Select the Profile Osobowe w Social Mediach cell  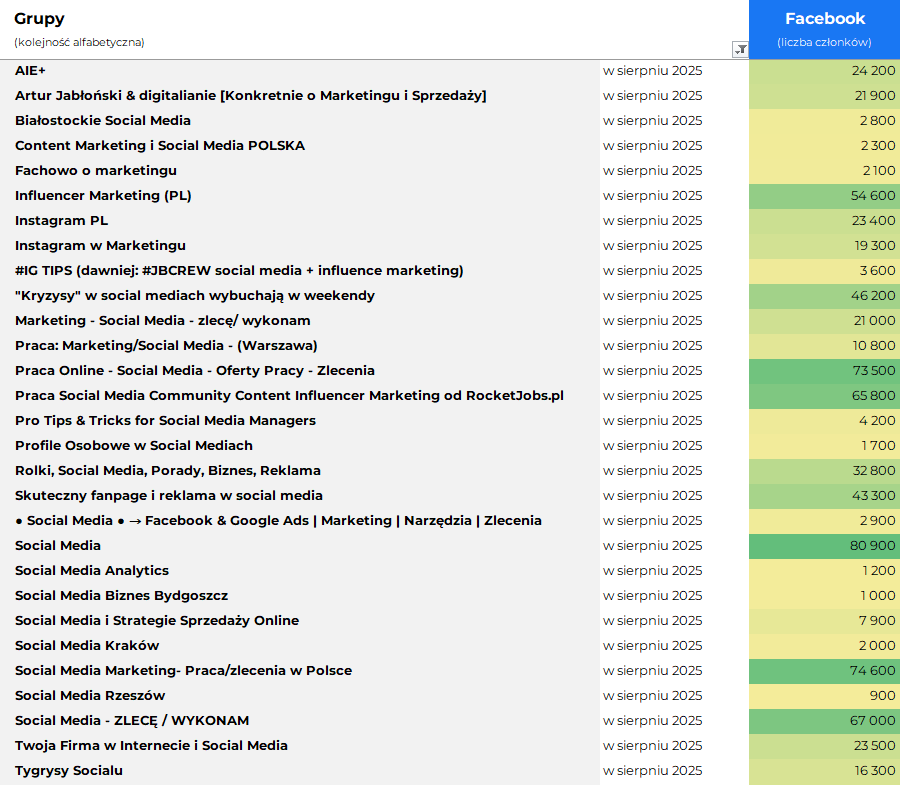coord(134,446)
